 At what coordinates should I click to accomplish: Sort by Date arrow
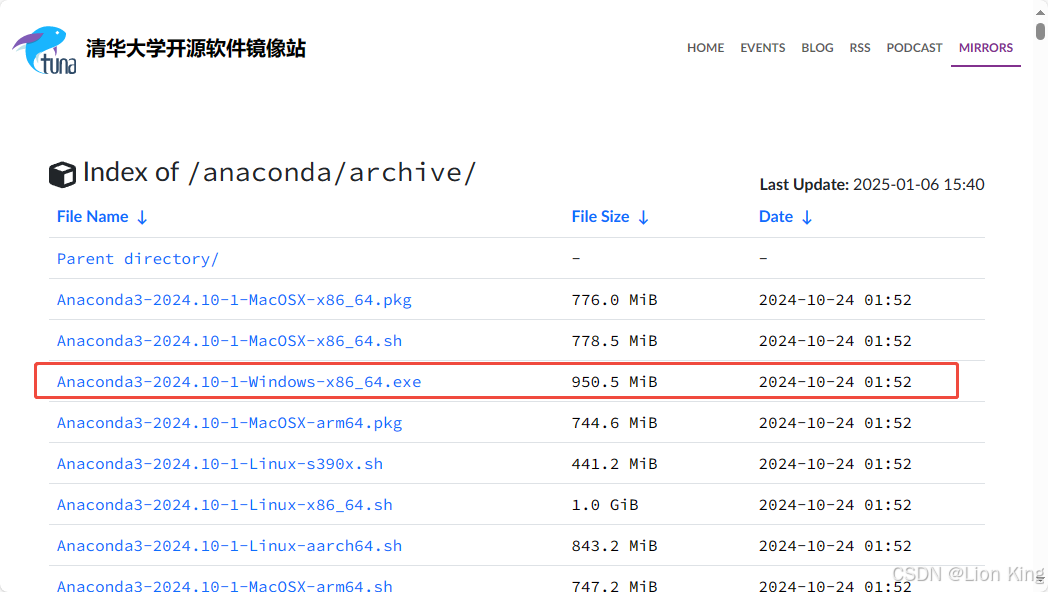[x=807, y=217]
